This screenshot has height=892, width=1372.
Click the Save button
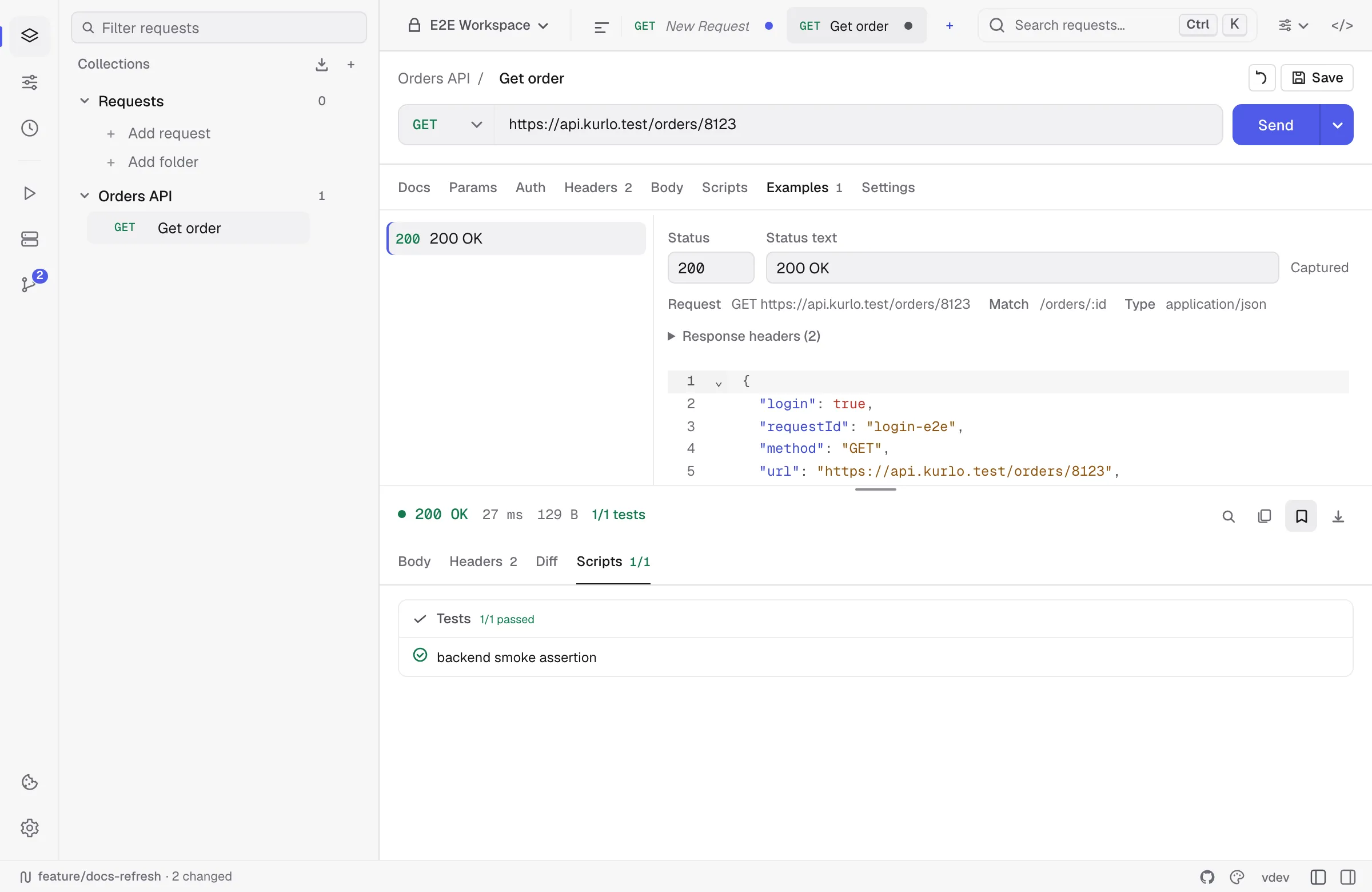click(1317, 78)
